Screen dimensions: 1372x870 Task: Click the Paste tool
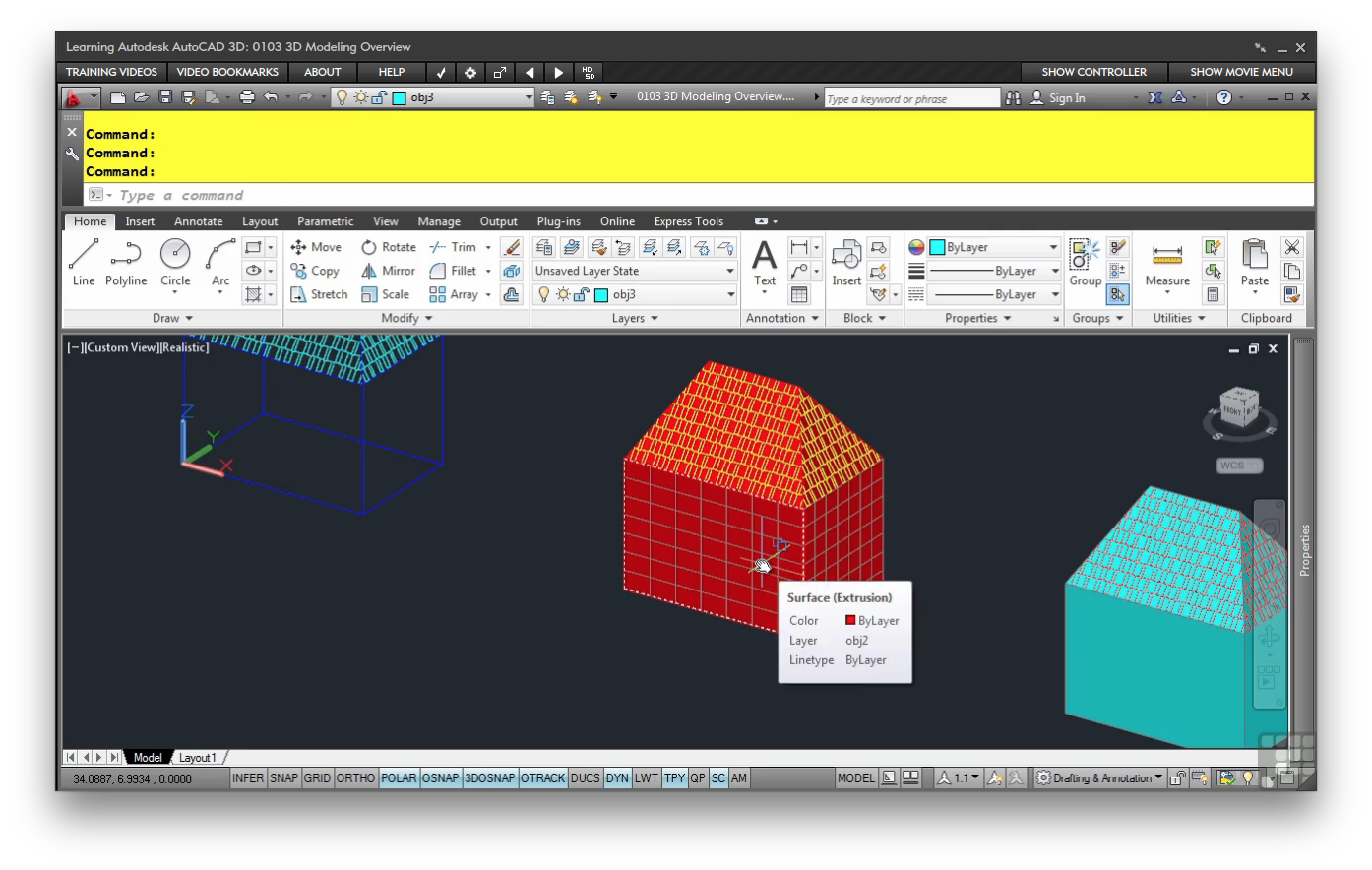pyautogui.click(x=1255, y=263)
